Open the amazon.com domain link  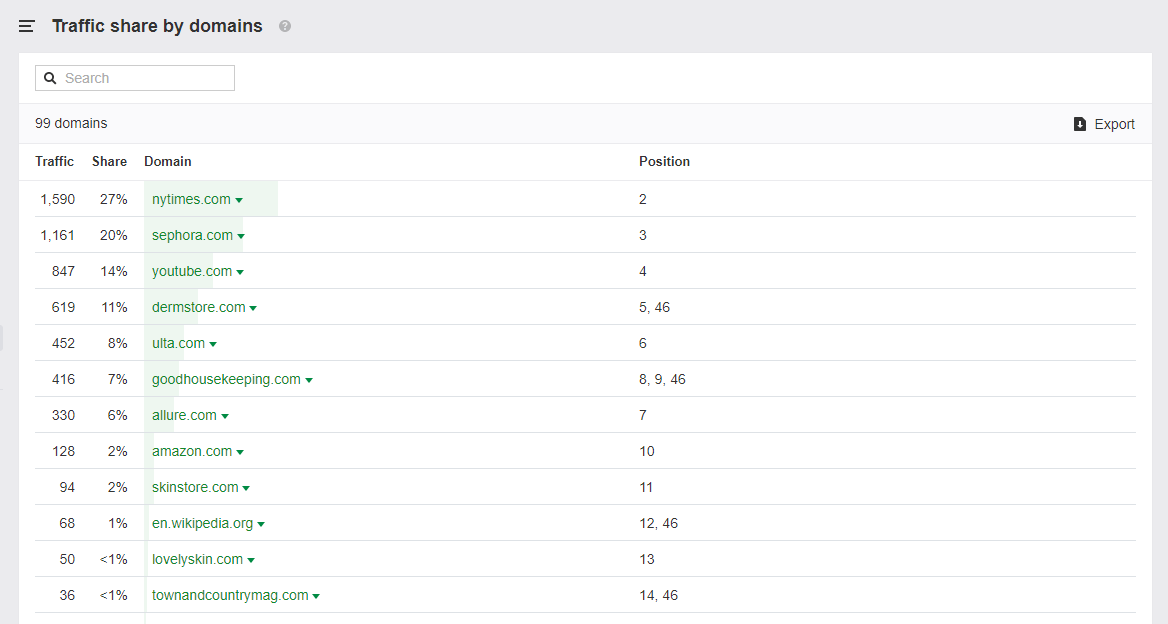pyautogui.click(x=192, y=451)
